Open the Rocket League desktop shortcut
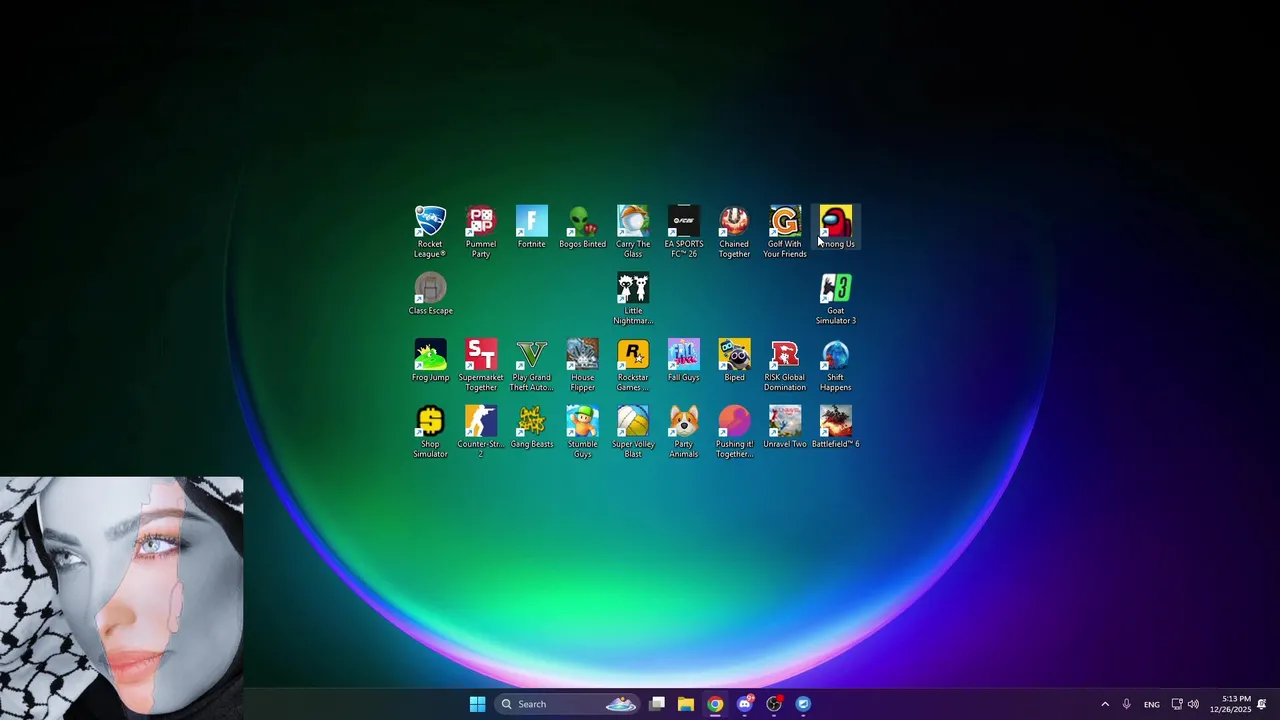Screen dimensions: 1280x720 click(430, 232)
